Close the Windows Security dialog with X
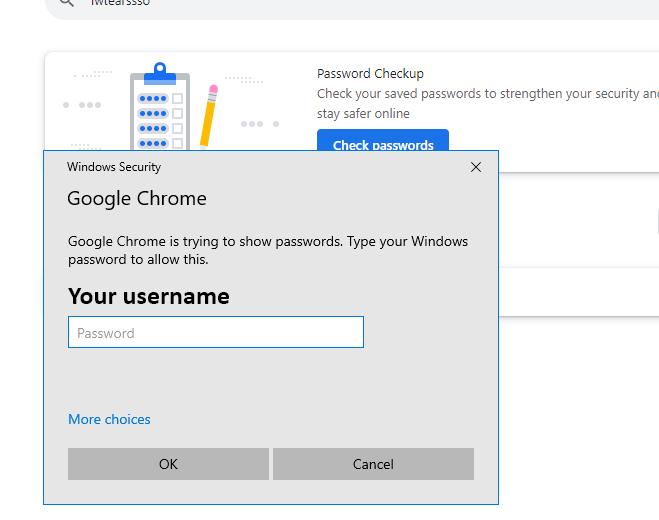The image size is (659, 520). 476,167
